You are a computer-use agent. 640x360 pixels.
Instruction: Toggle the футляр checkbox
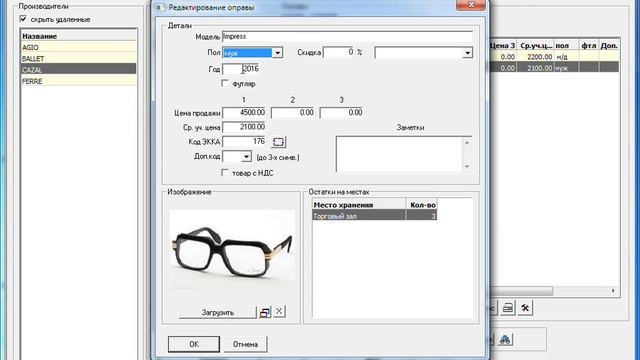[225, 83]
